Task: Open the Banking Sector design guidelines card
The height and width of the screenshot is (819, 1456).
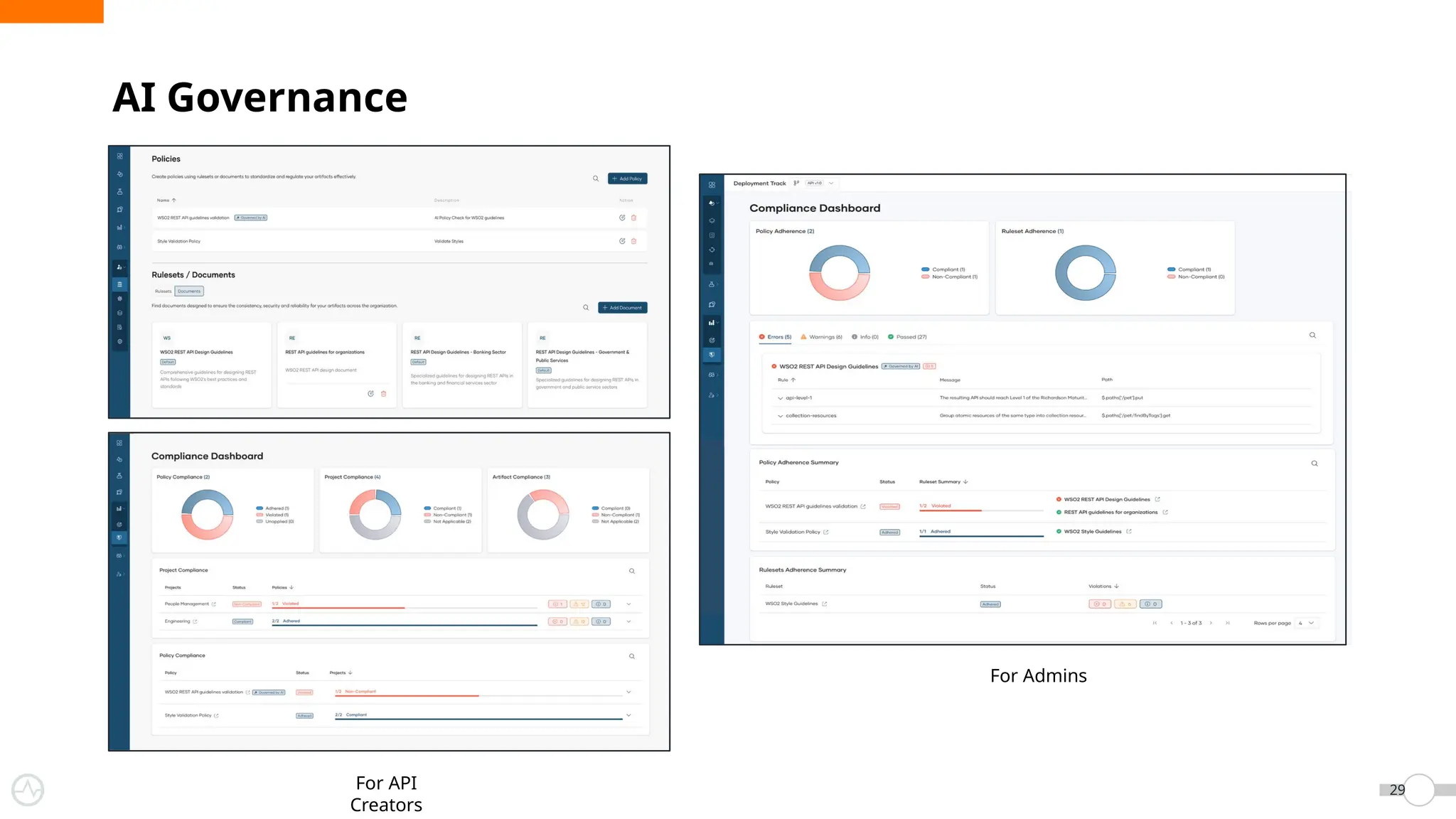Action: (462, 365)
